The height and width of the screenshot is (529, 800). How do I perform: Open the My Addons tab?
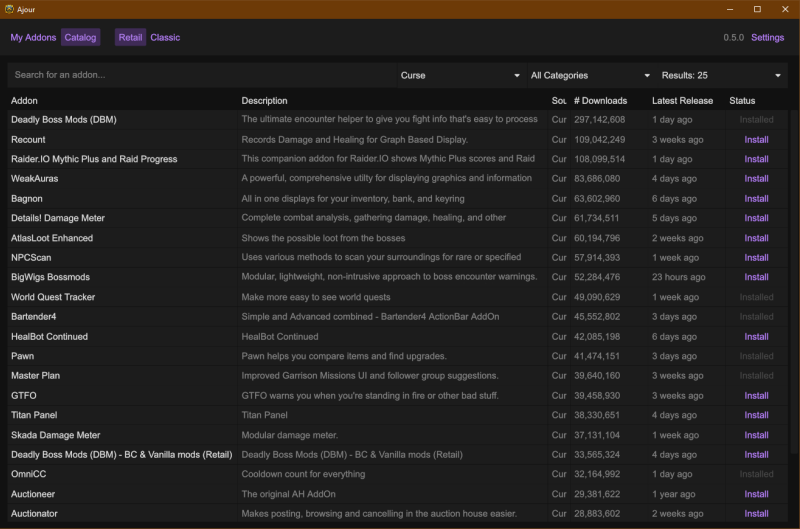33,37
